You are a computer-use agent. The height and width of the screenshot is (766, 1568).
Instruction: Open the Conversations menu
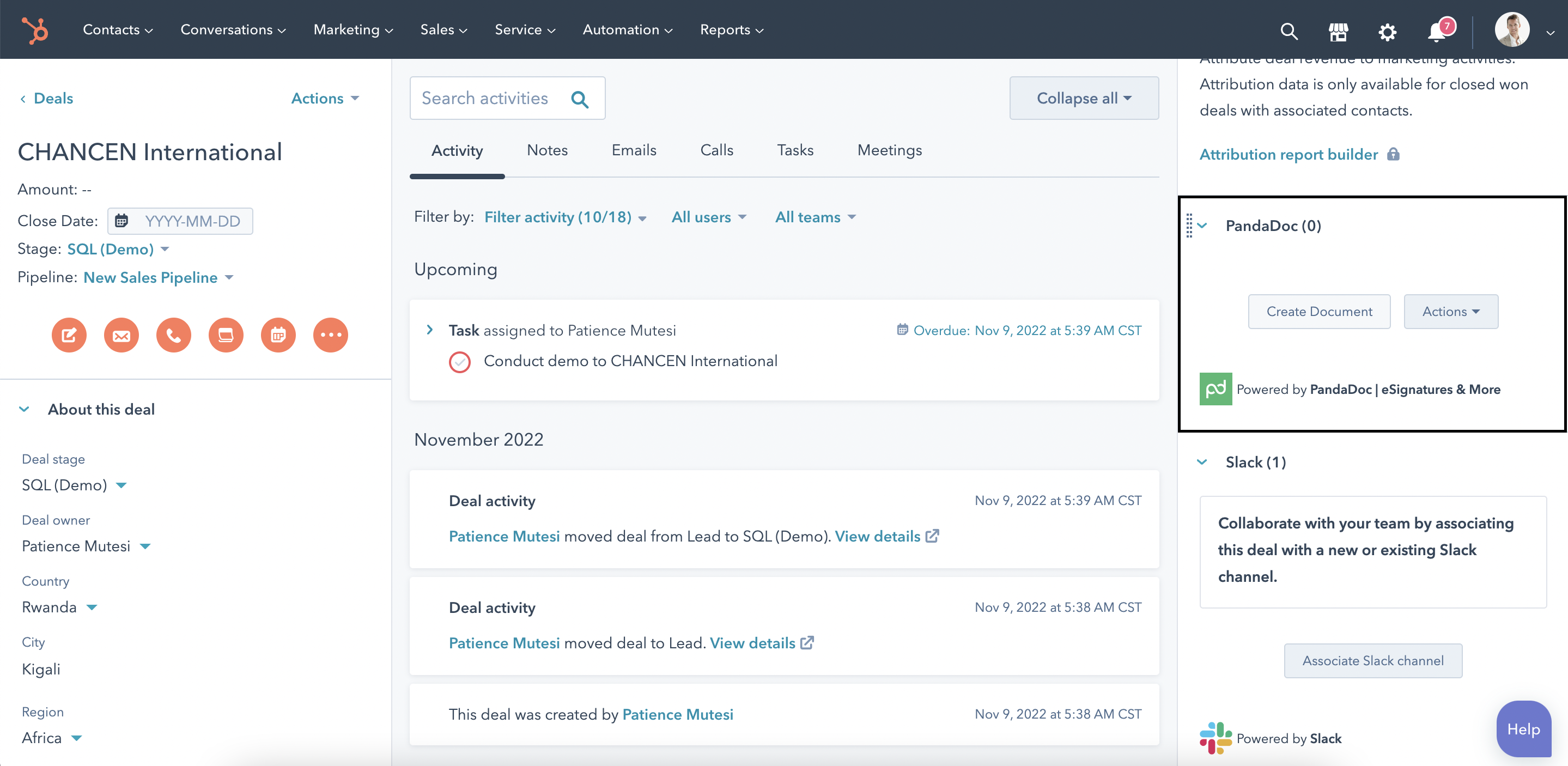point(233,30)
